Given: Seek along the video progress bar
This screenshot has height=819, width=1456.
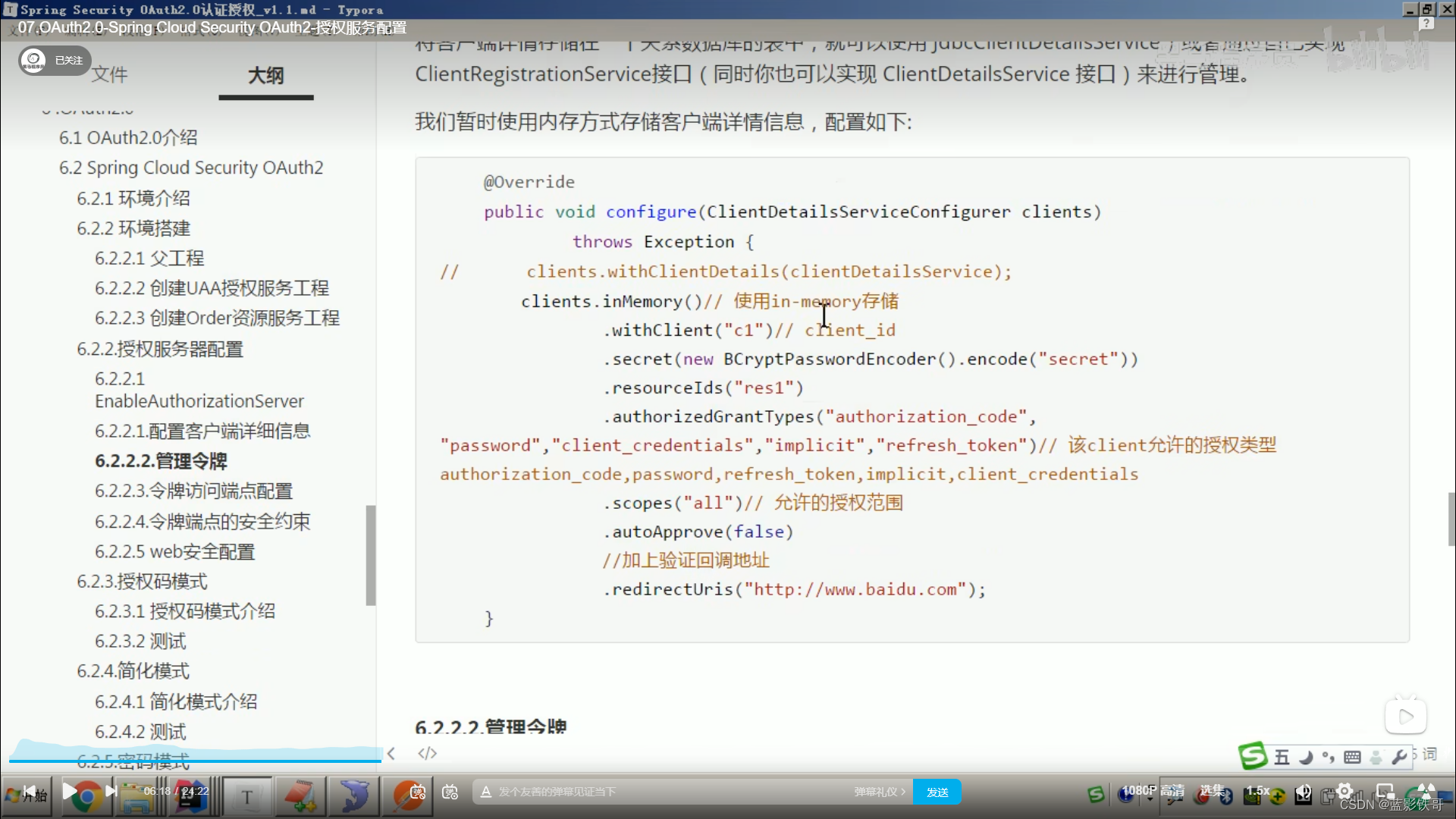Looking at the screenshot, I should pyautogui.click(x=728, y=761).
